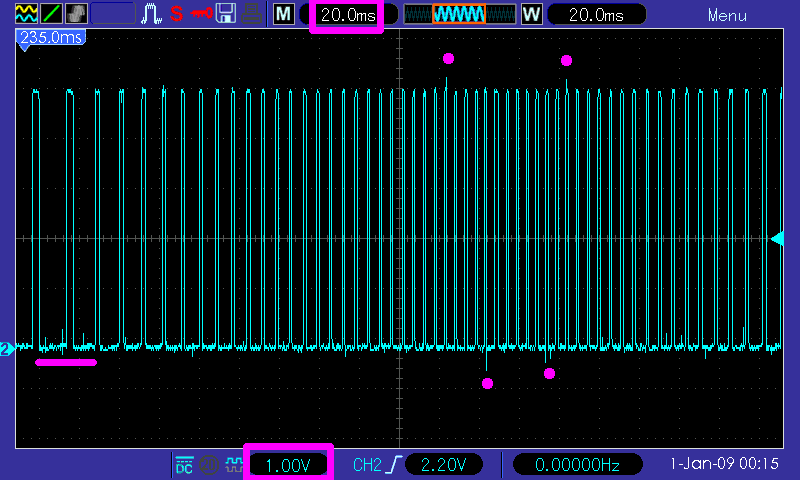The width and height of the screenshot is (800, 480).
Task: Click the blank empty box in top toolbar
Action: pyautogui.click(x=113, y=14)
